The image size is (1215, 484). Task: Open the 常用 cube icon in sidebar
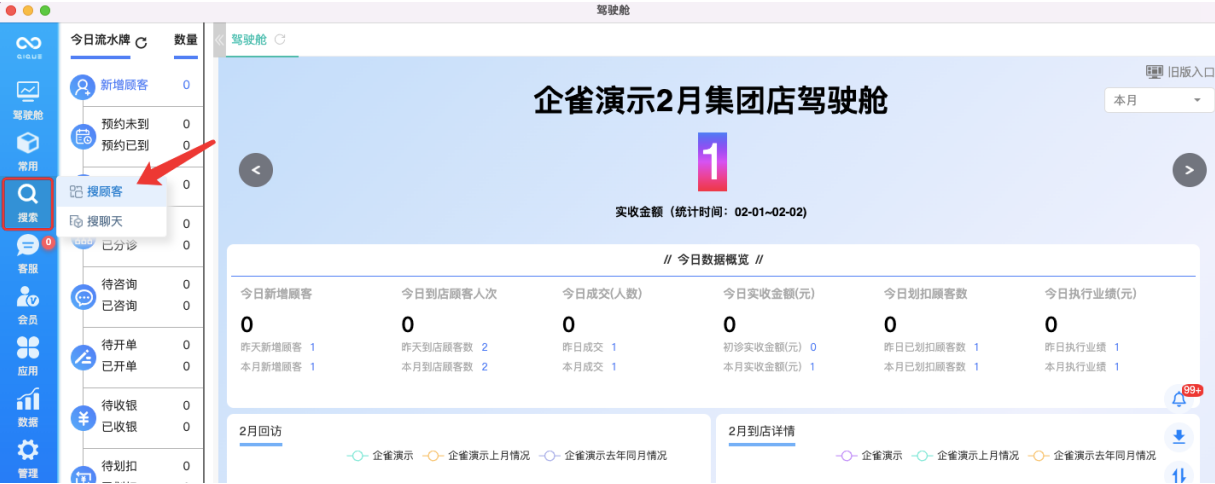click(28, 150)
